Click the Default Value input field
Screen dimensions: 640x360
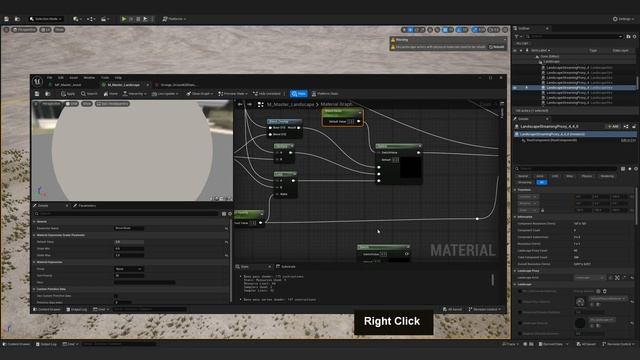pyautogui.click(x=129, y=242)
